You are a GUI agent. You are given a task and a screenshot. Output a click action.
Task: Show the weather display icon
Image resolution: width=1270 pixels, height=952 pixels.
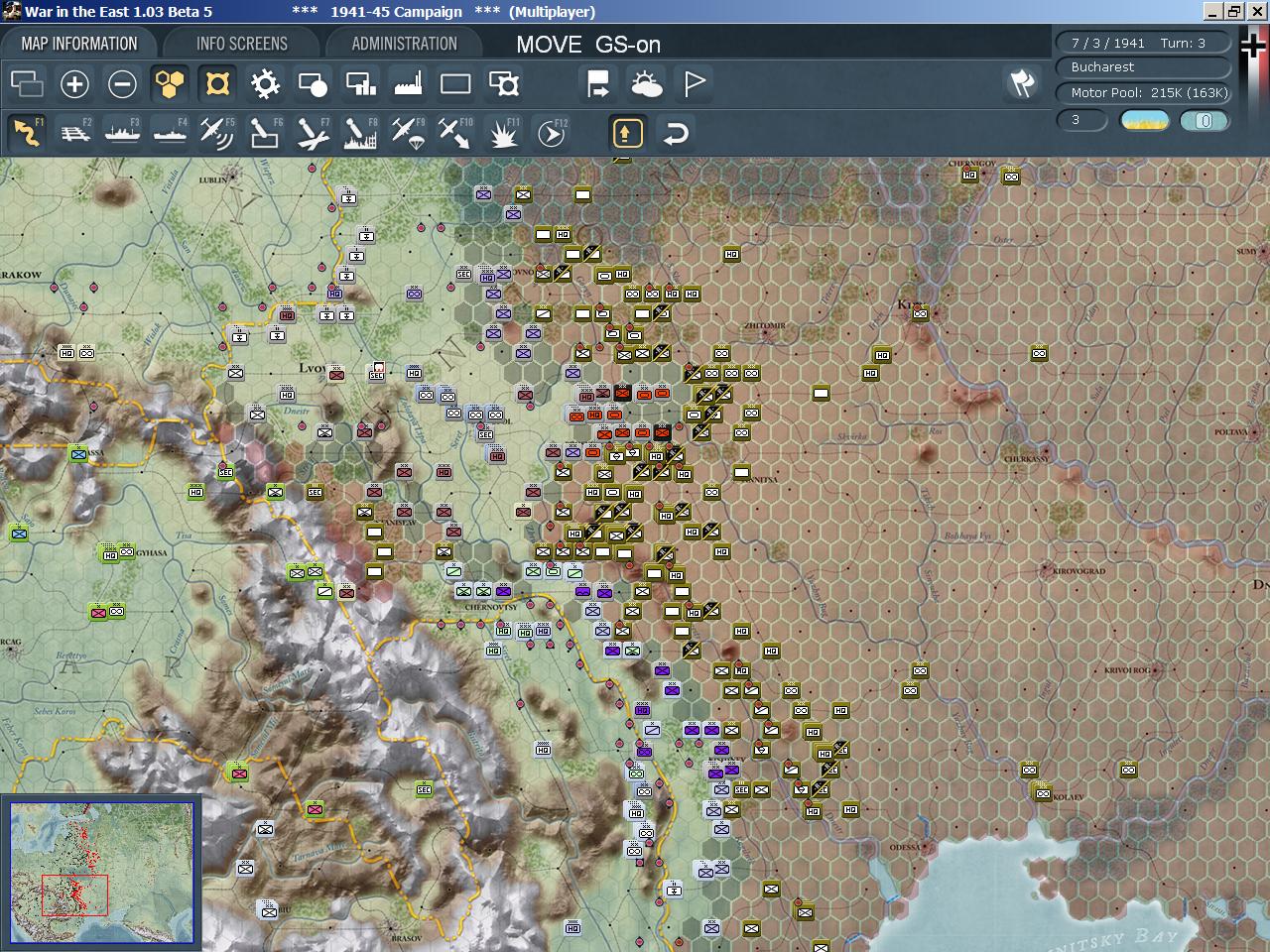click(646, 84)
